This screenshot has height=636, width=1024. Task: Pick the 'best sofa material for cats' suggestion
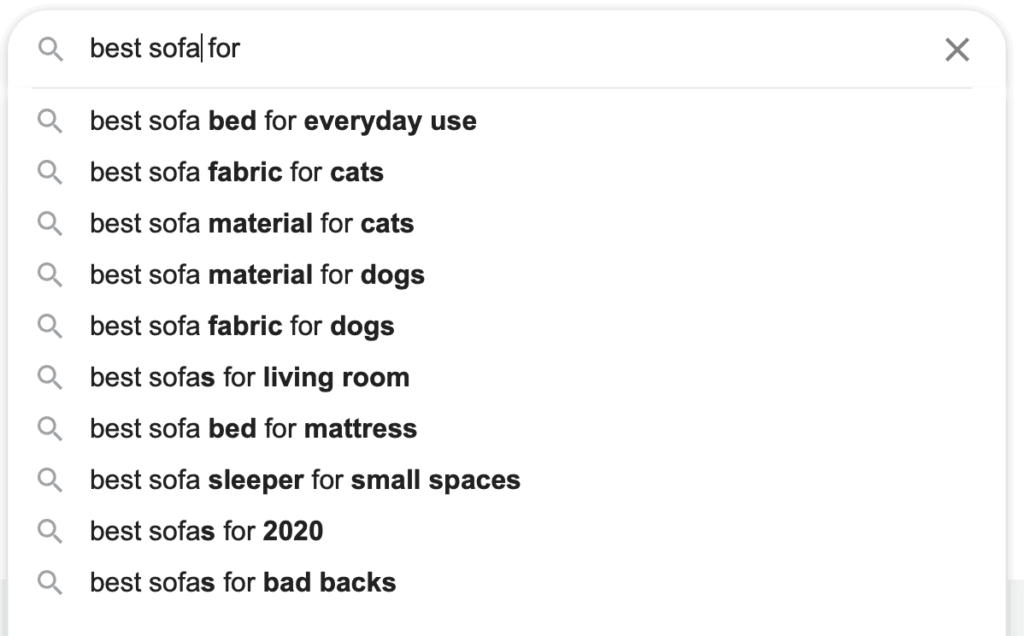[x=252, y=223]
